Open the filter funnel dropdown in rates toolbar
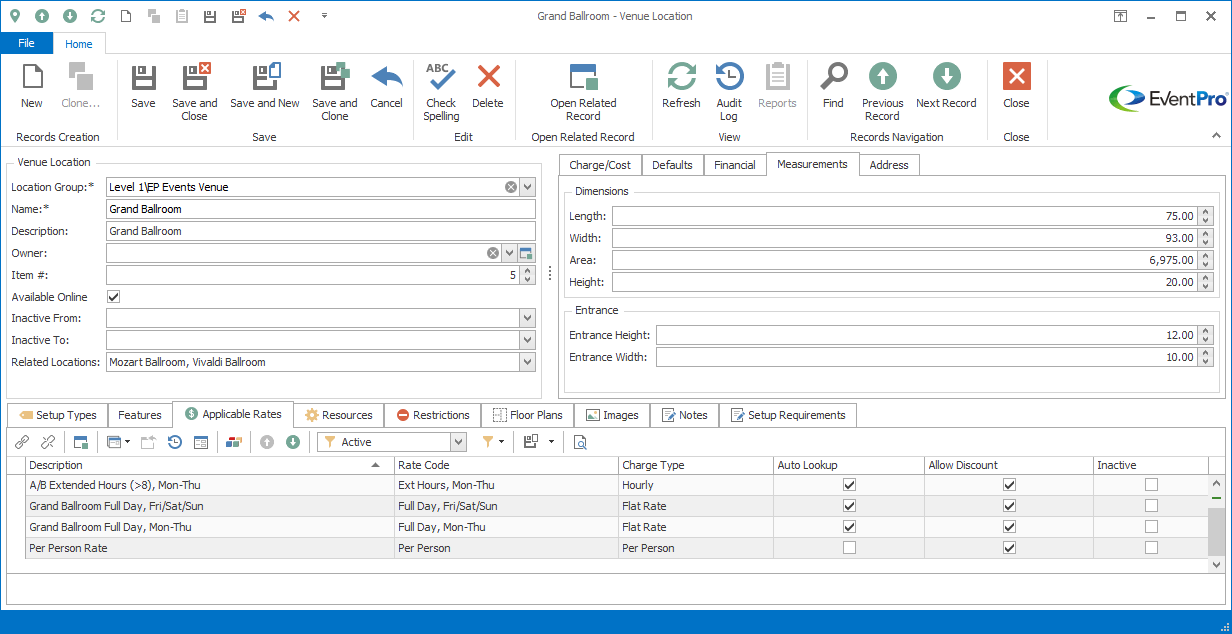Image resolution: width=1232 pixels, height=634 pixels. pyautogui.click(x=501, y=442)
